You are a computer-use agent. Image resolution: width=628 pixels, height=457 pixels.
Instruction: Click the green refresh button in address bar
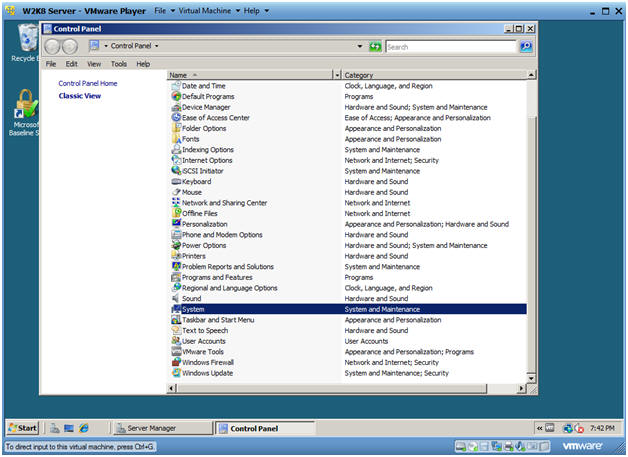[x=375, y=46]
